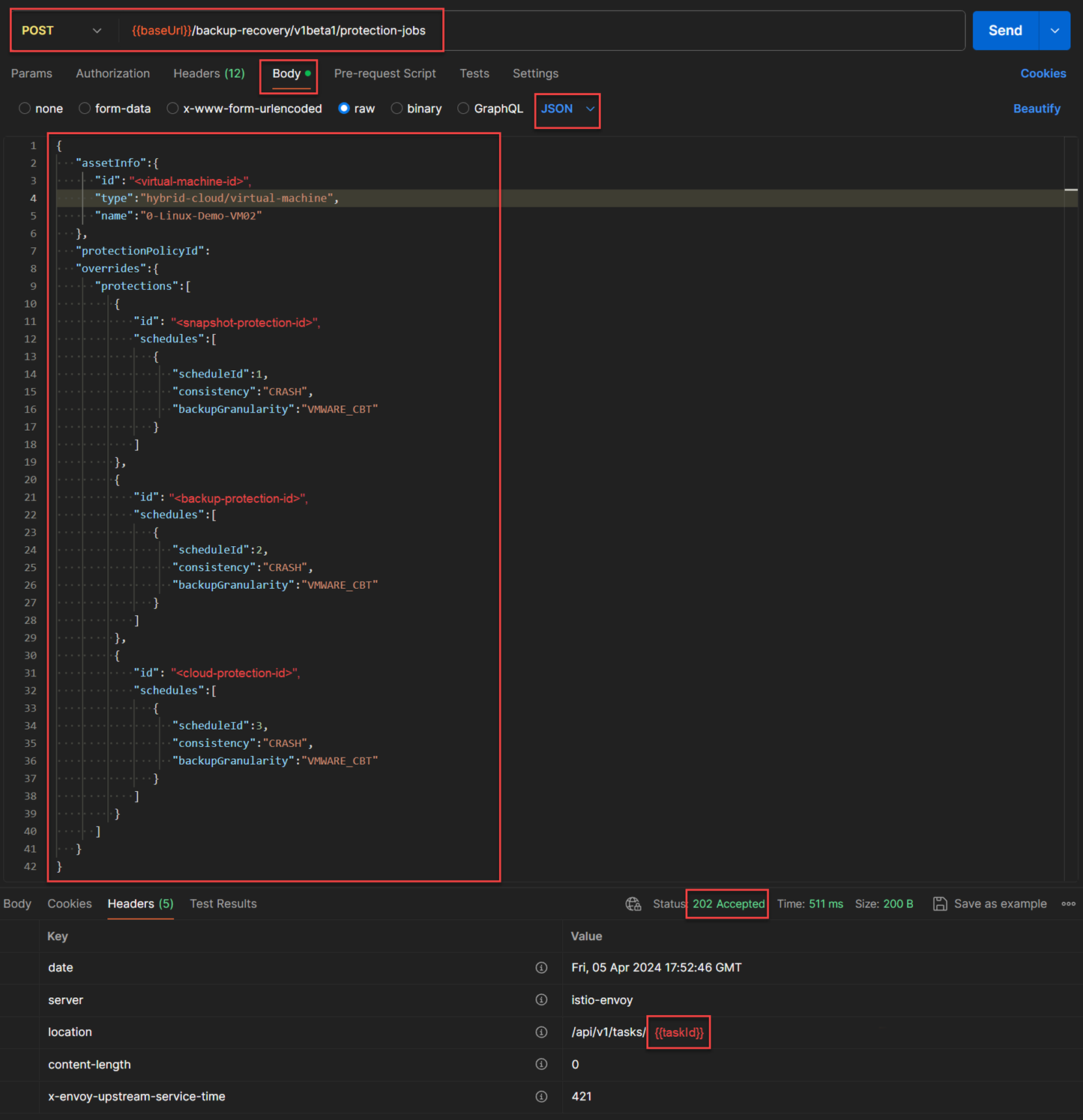The image size is (1083, 1120).
Task: Open the POST method dropdown
Action: point(62,31)
